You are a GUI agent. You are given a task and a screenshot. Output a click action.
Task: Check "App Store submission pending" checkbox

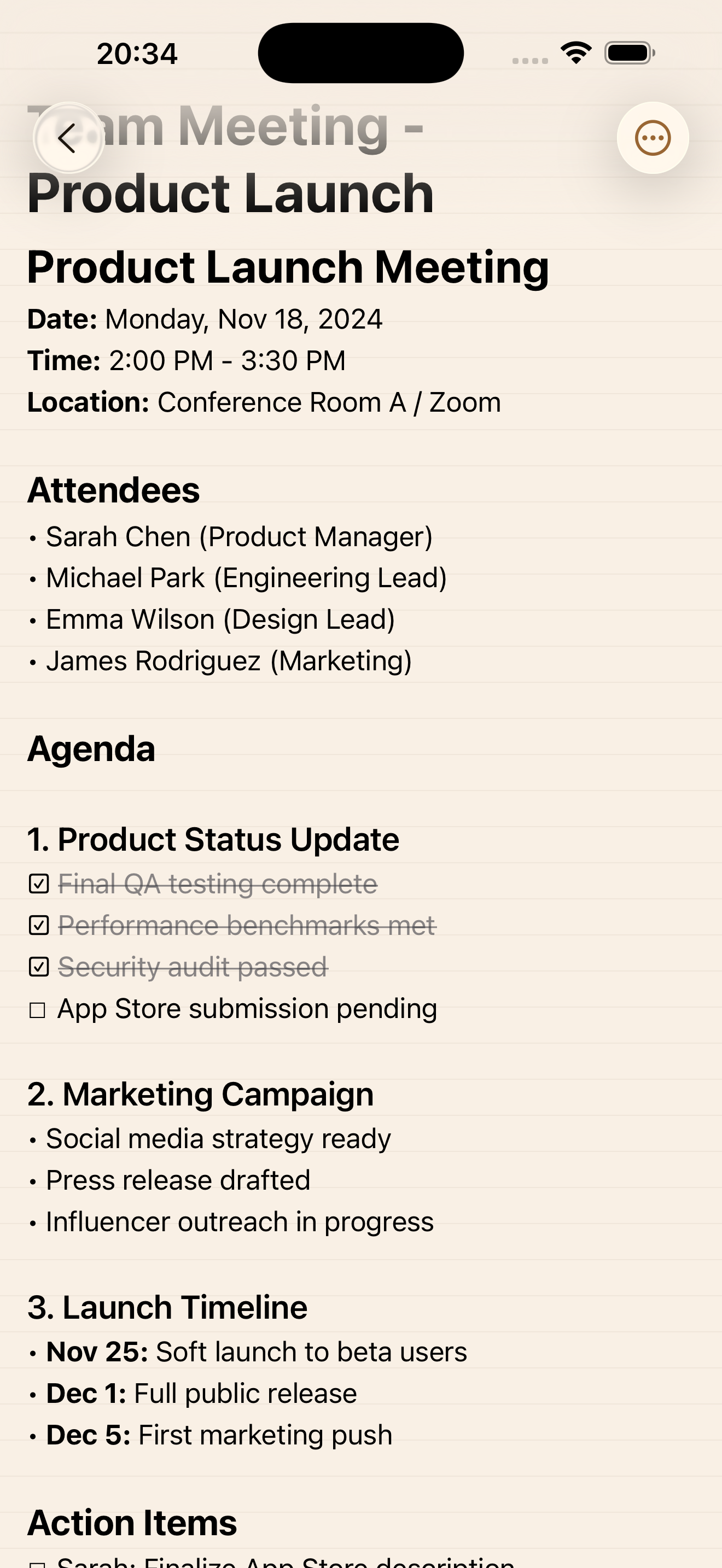point(38,1010)
